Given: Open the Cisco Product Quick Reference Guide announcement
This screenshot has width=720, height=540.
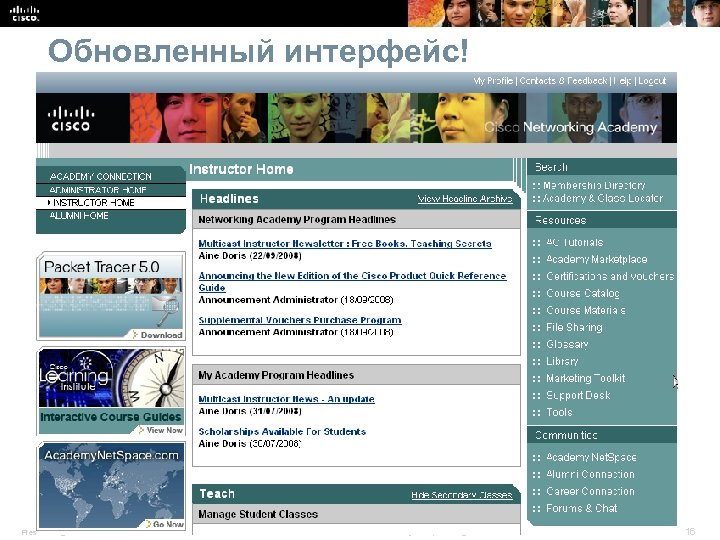Looking at the screenshot, I should point(352,281).
